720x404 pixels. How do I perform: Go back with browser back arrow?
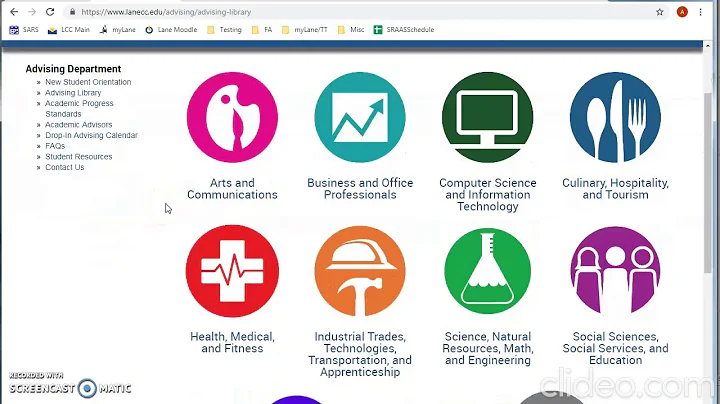click(x=14, y=12)
